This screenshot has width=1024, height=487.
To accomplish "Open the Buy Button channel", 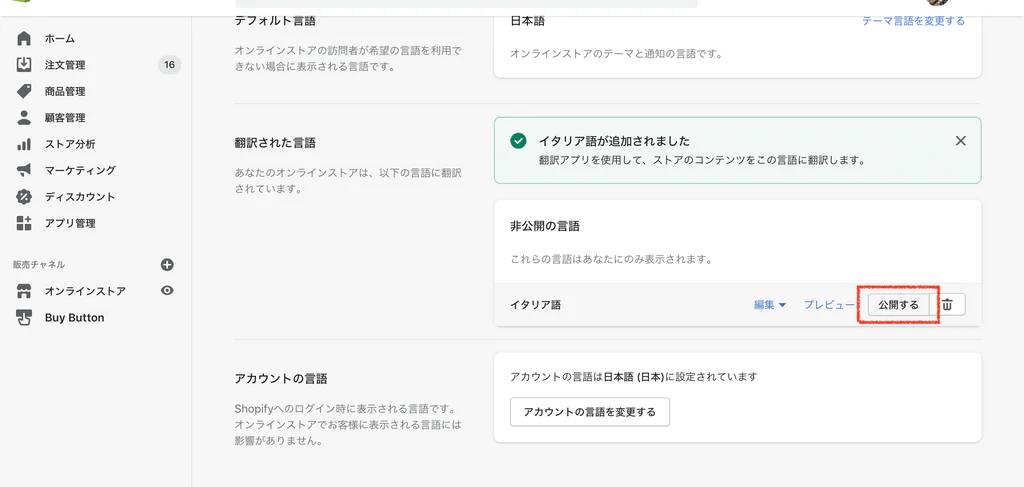I will (74, 318).
